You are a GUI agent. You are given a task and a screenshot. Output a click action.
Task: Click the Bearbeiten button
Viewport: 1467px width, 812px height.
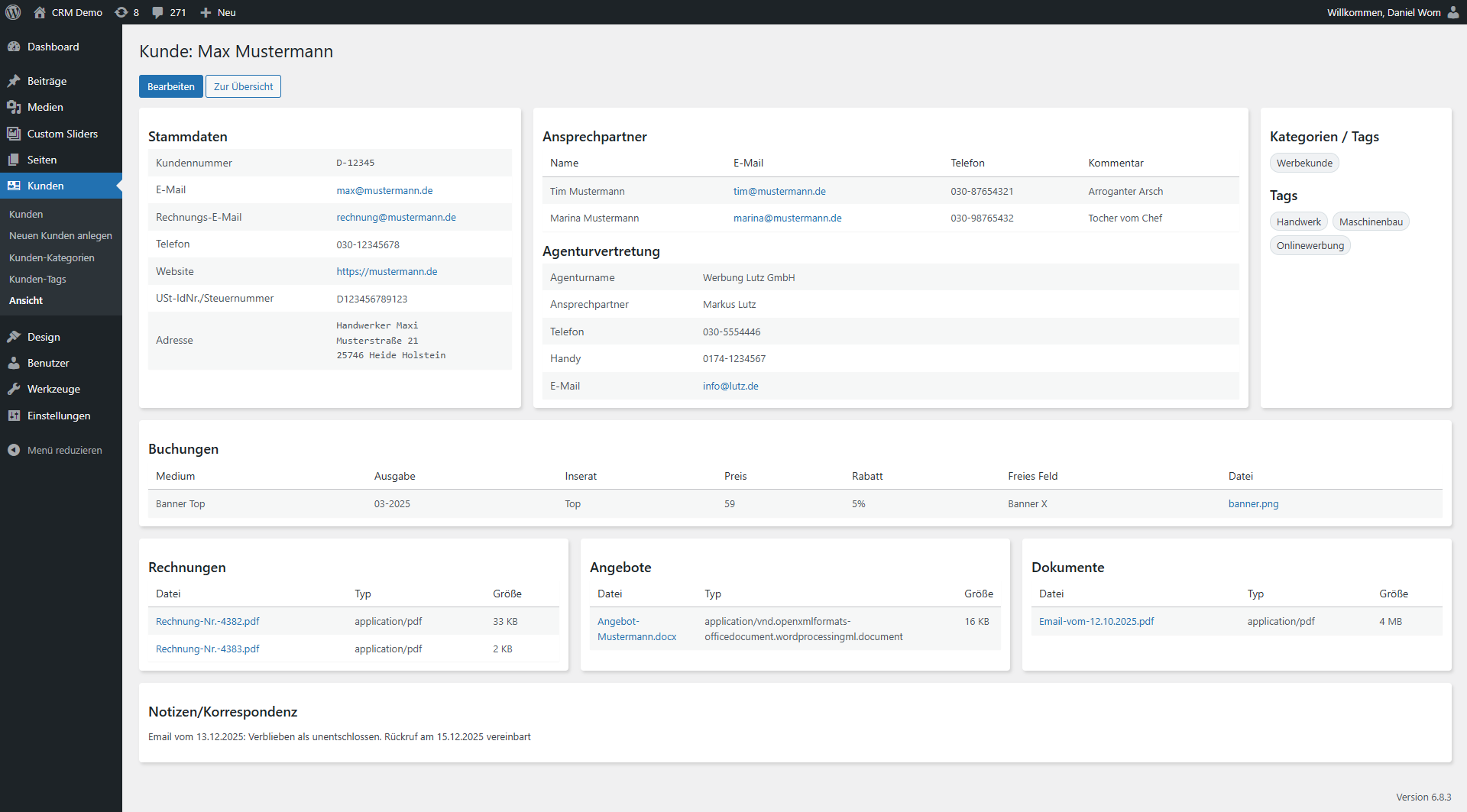tap(170, 86)
